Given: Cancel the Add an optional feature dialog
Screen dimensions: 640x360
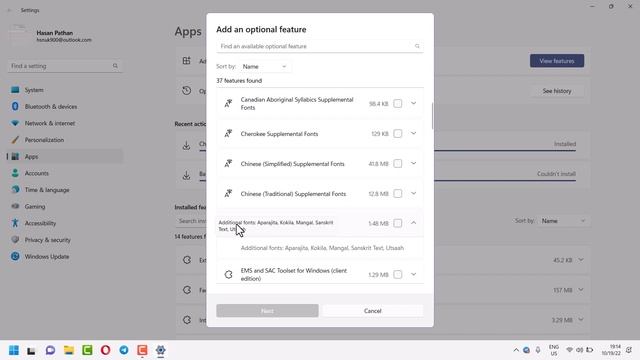Looking at the screenshot, I should [x=373, y=311].
